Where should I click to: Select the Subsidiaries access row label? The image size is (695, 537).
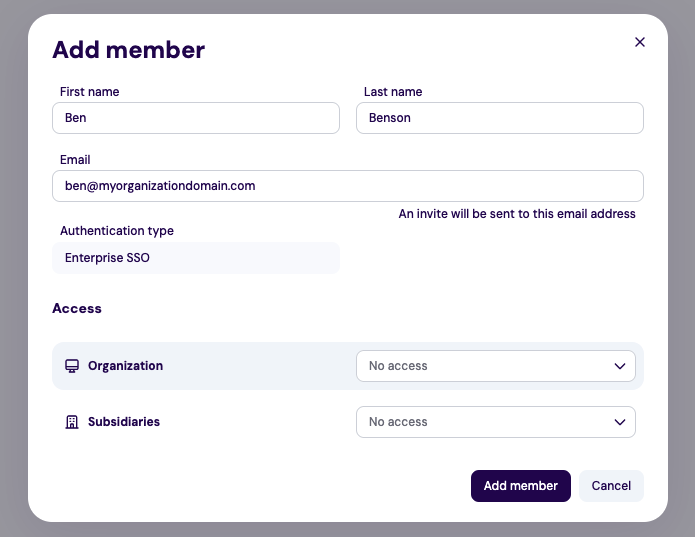coord(123,422)
